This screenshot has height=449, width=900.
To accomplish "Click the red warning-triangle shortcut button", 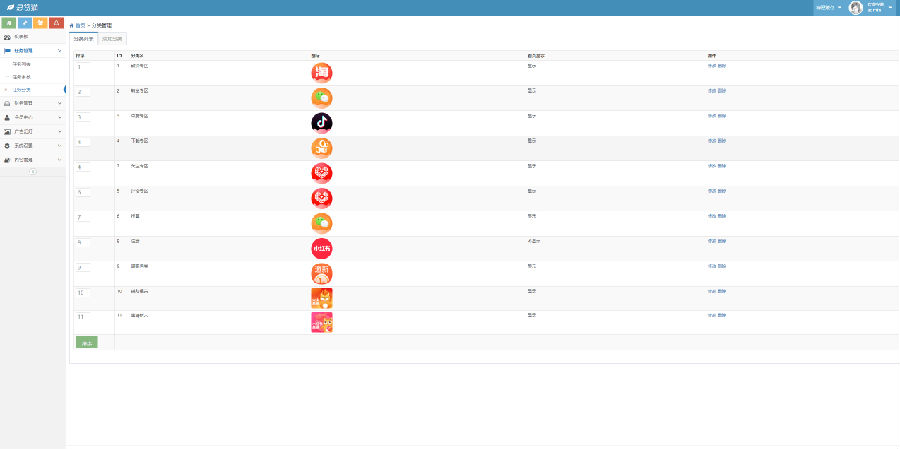I will pos(56,23).
